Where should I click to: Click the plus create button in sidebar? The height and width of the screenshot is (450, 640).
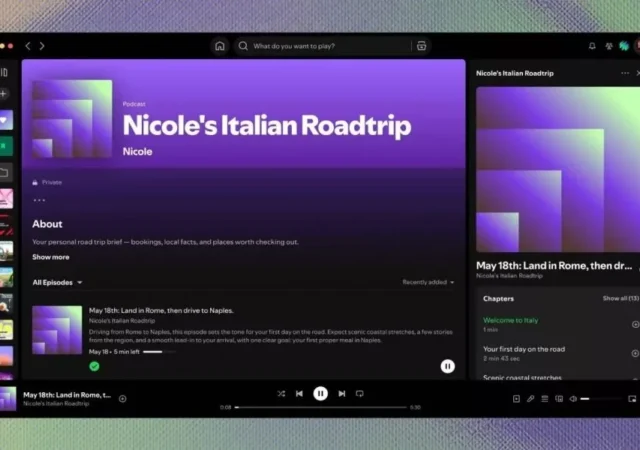coord(4,94)
